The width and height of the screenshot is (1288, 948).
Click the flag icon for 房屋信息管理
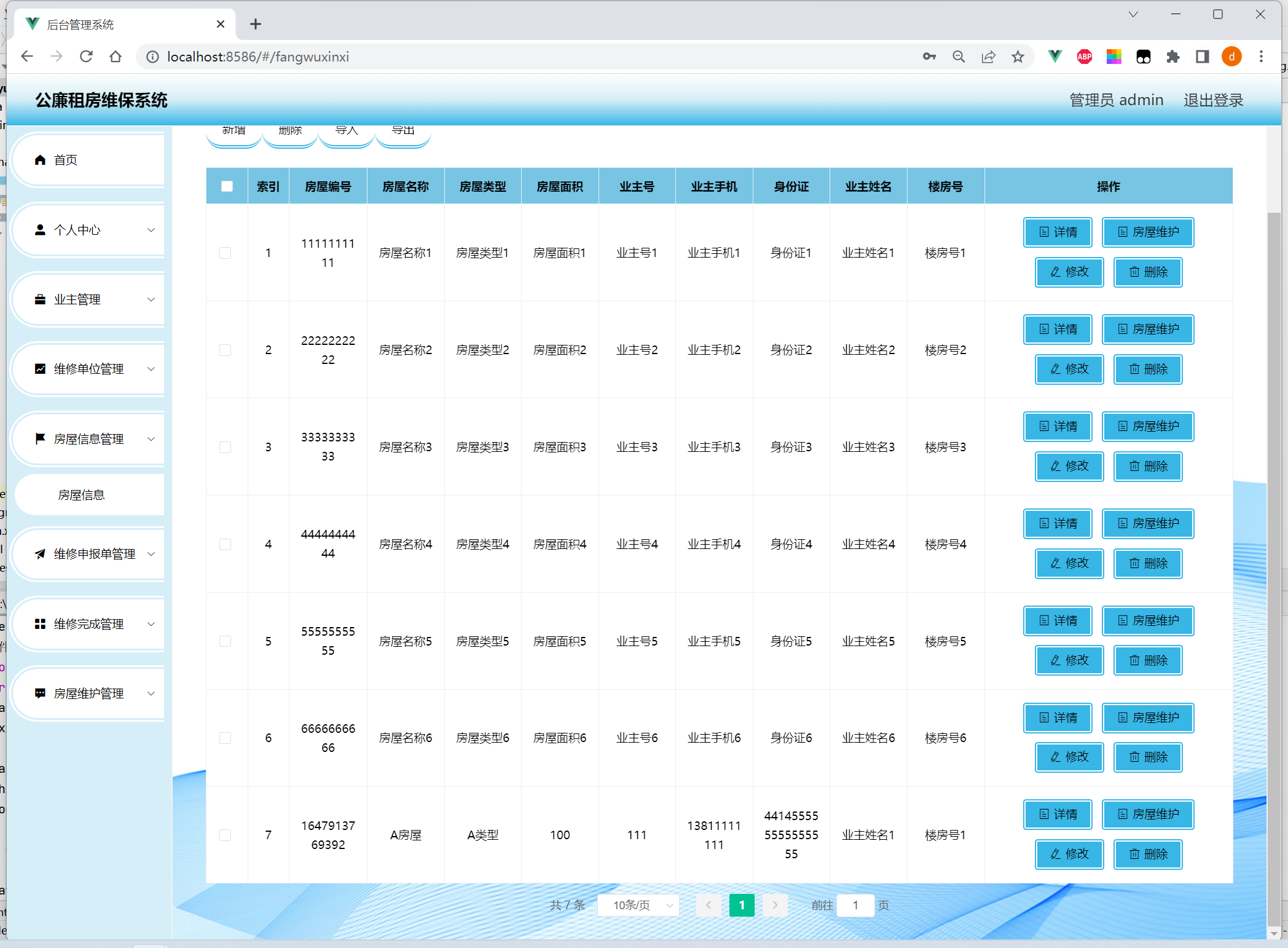40,438
